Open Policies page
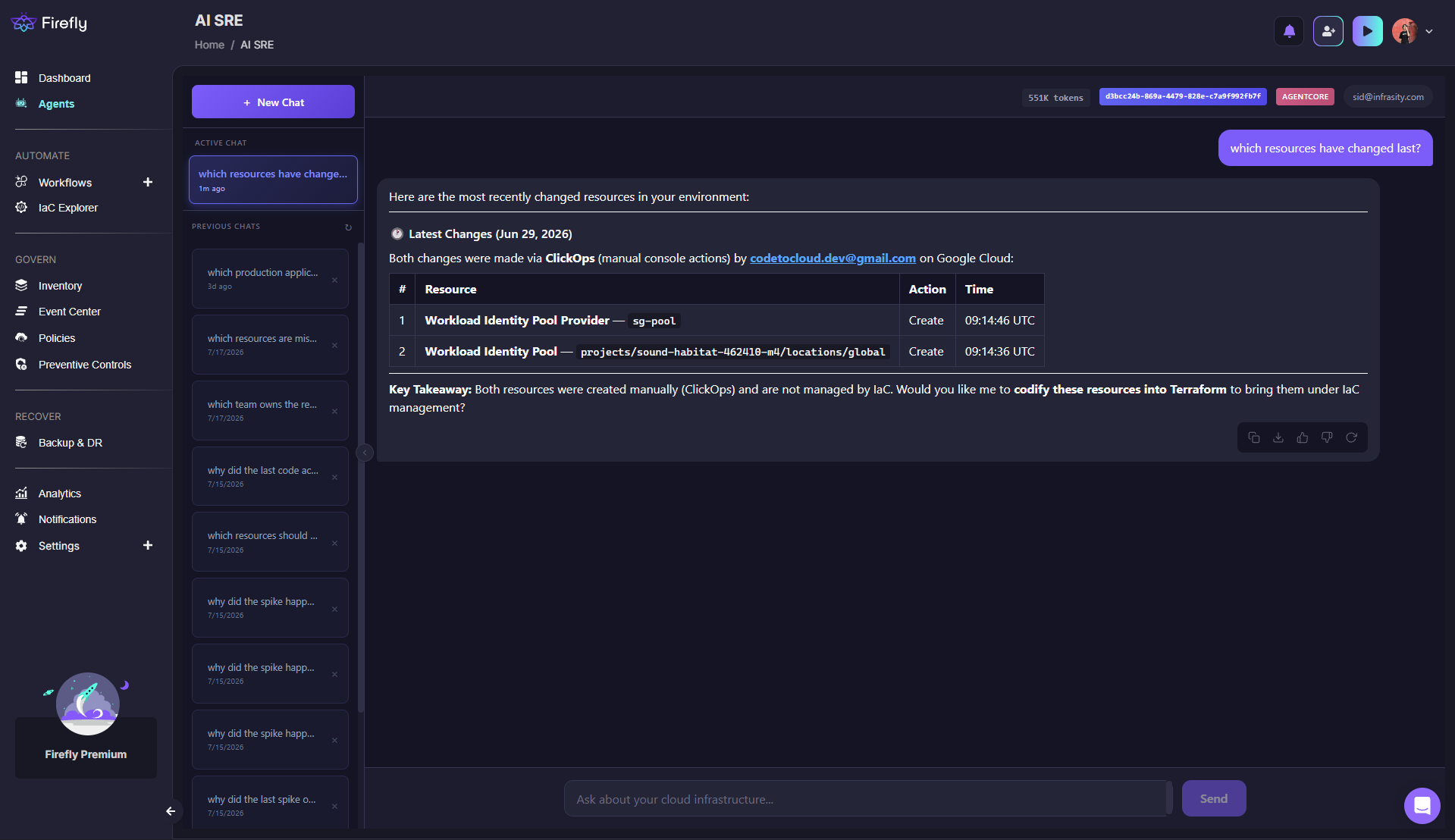The image size is (1455, 840). [57, 338]
